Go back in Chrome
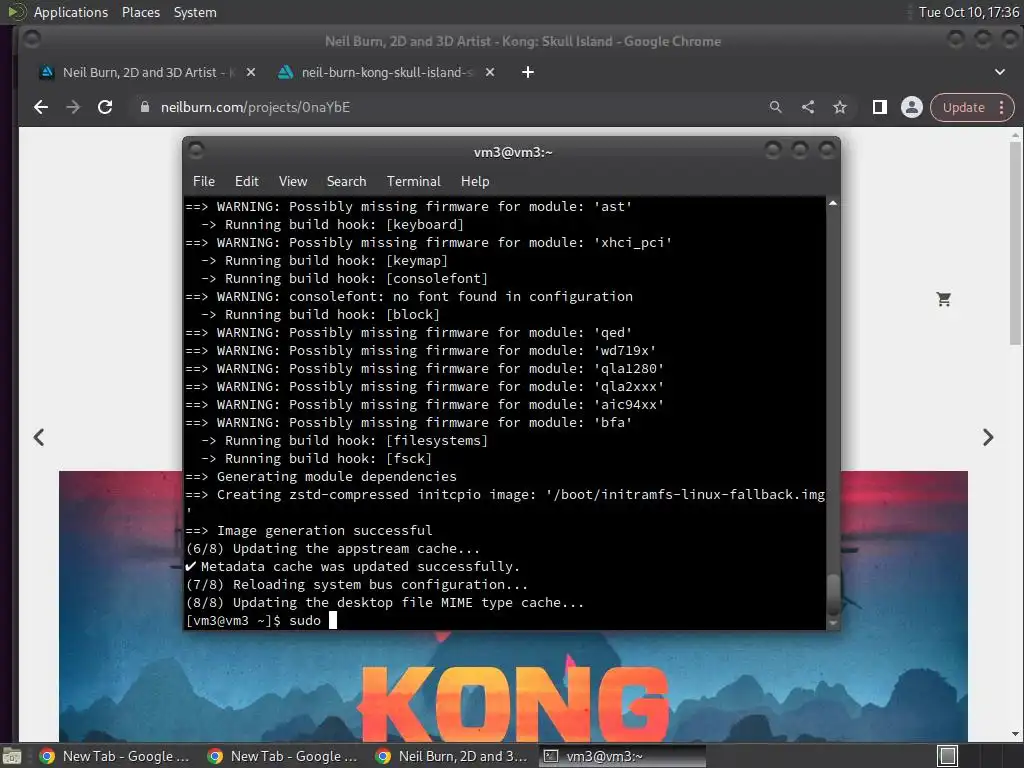Image resolution: width=1024 pixels, height=768 pixels. (x=40, y=107)
